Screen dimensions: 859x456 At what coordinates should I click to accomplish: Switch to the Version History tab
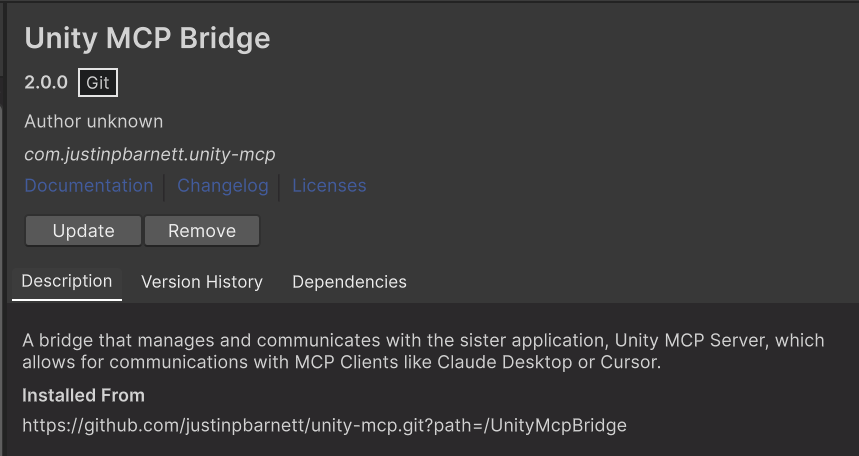(202, 282)
